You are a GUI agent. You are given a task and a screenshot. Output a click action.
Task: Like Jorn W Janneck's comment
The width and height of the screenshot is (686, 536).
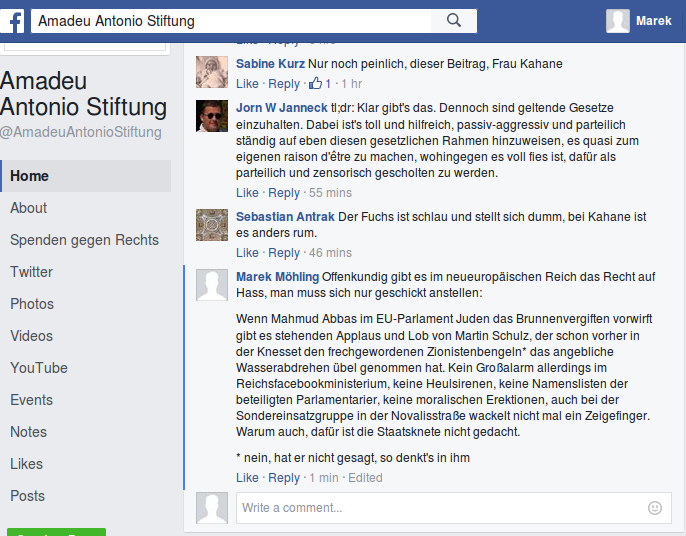(x=247, y=193)
